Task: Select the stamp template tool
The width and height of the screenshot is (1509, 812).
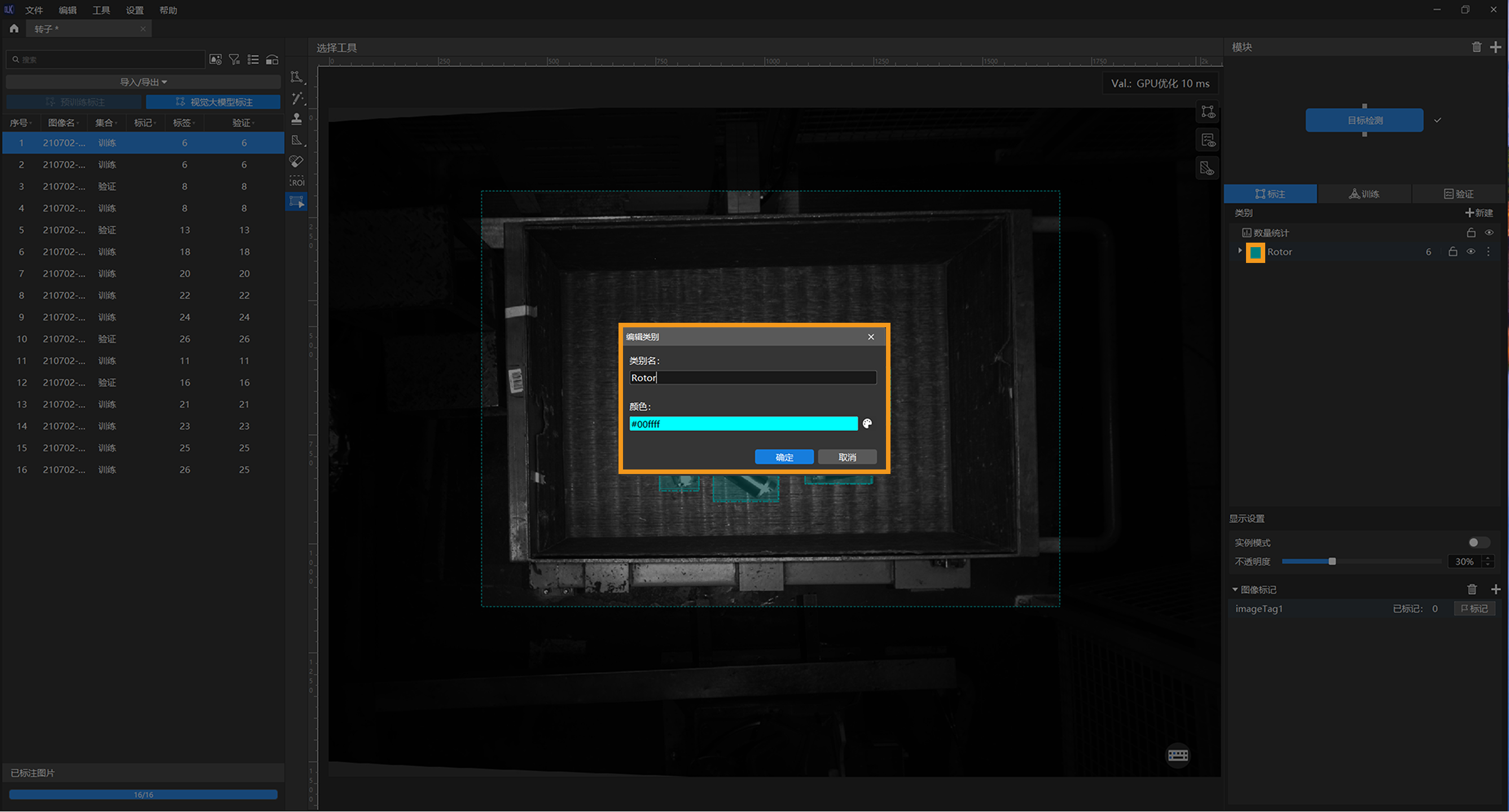Action: pyautogui.click(x=296, y=119)
